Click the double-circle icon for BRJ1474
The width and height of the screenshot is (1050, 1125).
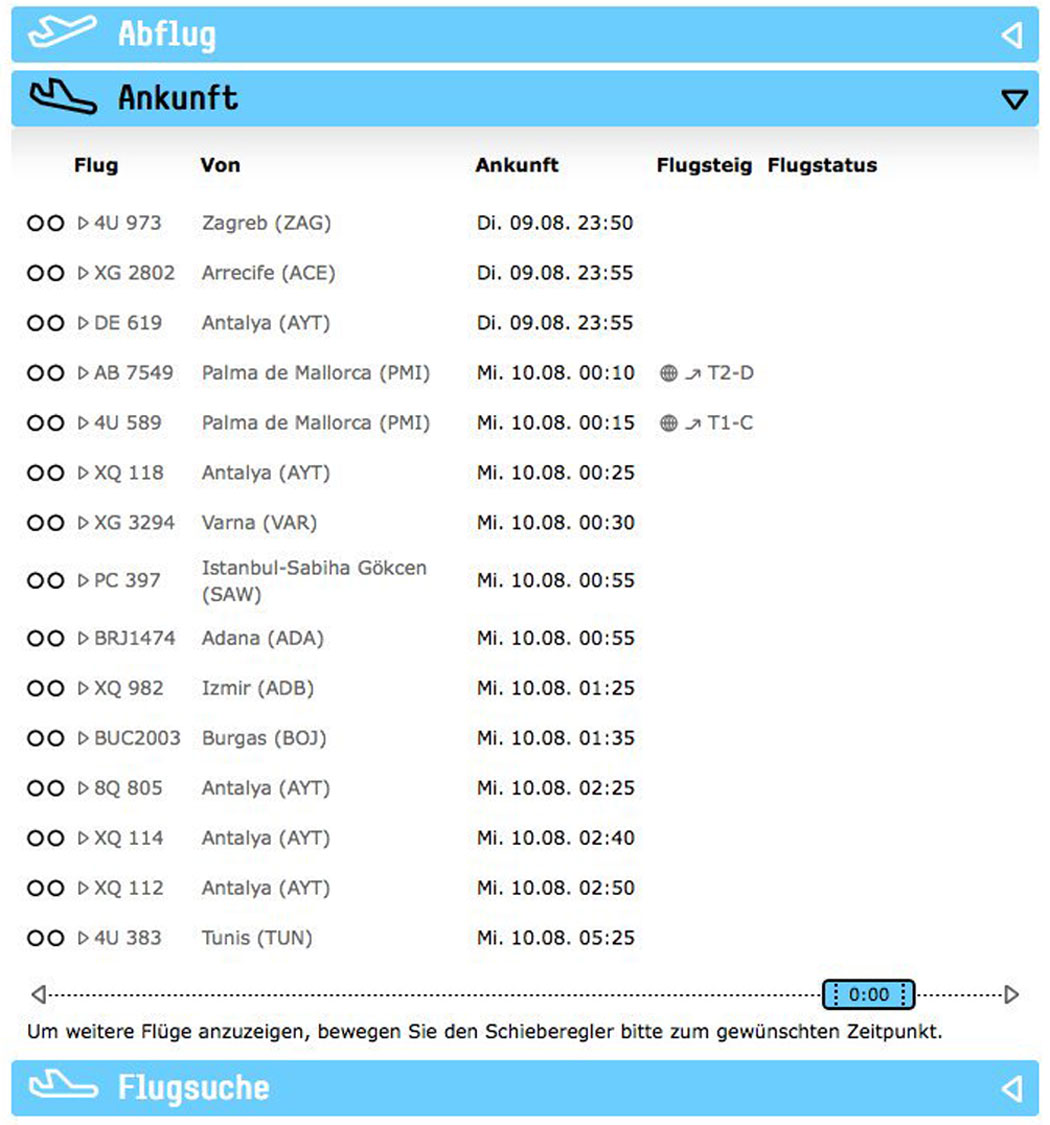45,639
